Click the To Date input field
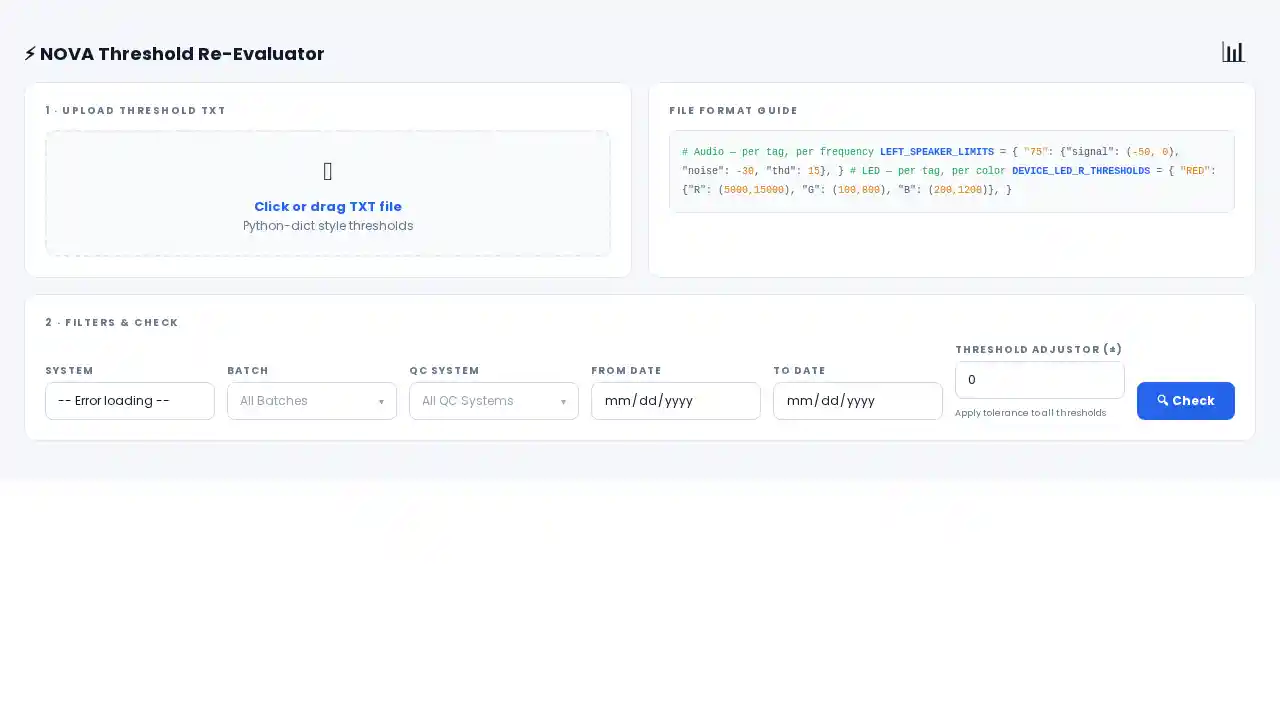 (x=858, y=401)
